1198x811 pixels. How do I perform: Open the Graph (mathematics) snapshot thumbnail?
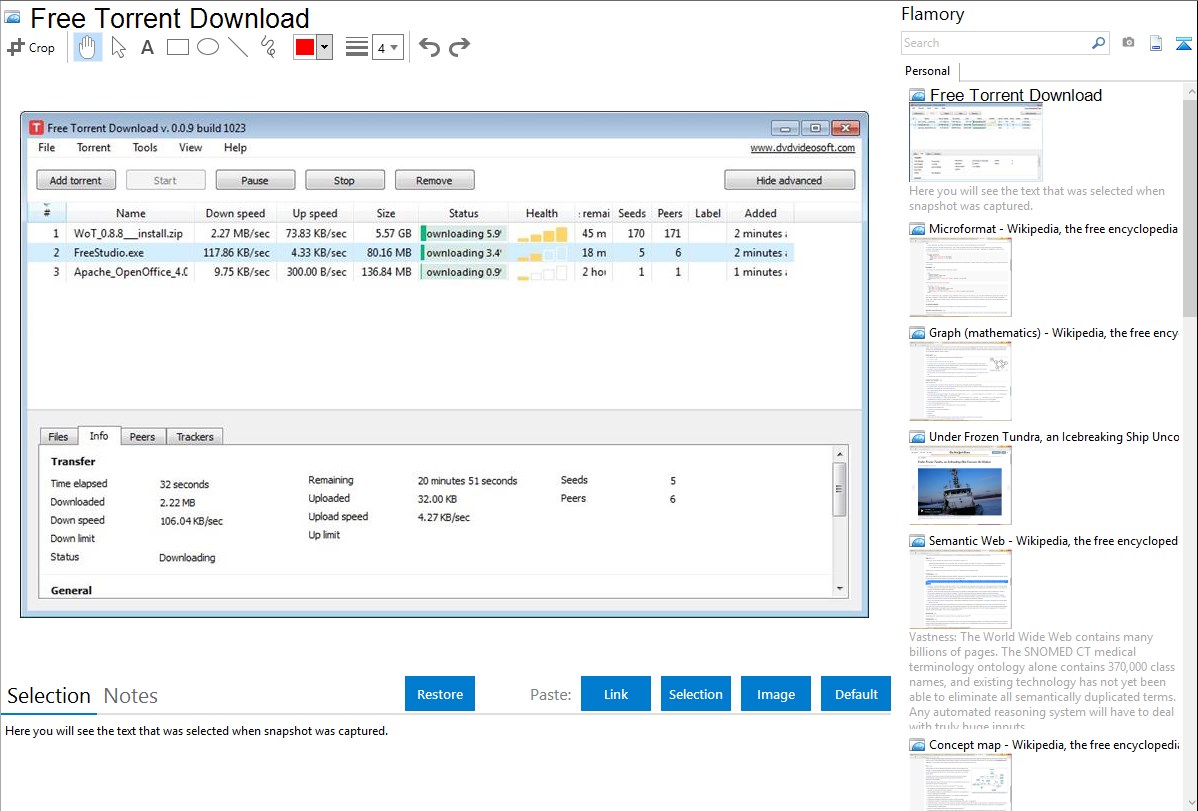[x=960, y=381]
